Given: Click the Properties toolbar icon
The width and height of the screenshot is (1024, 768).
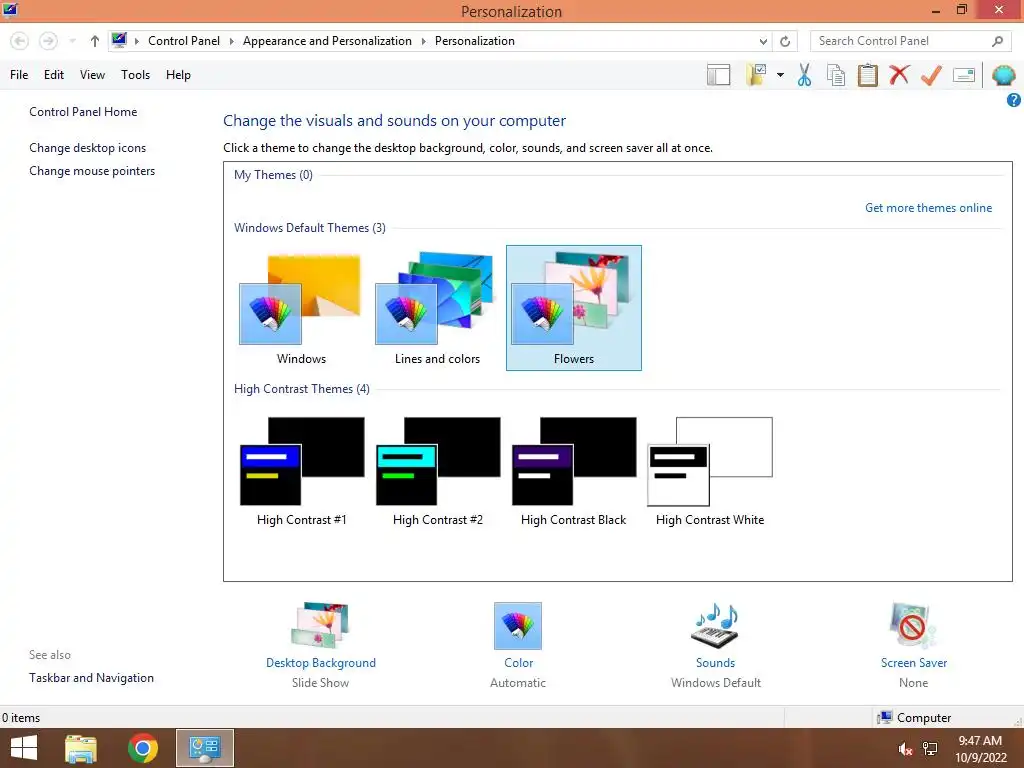Looking at the screenshot, I should click(964, 75).
